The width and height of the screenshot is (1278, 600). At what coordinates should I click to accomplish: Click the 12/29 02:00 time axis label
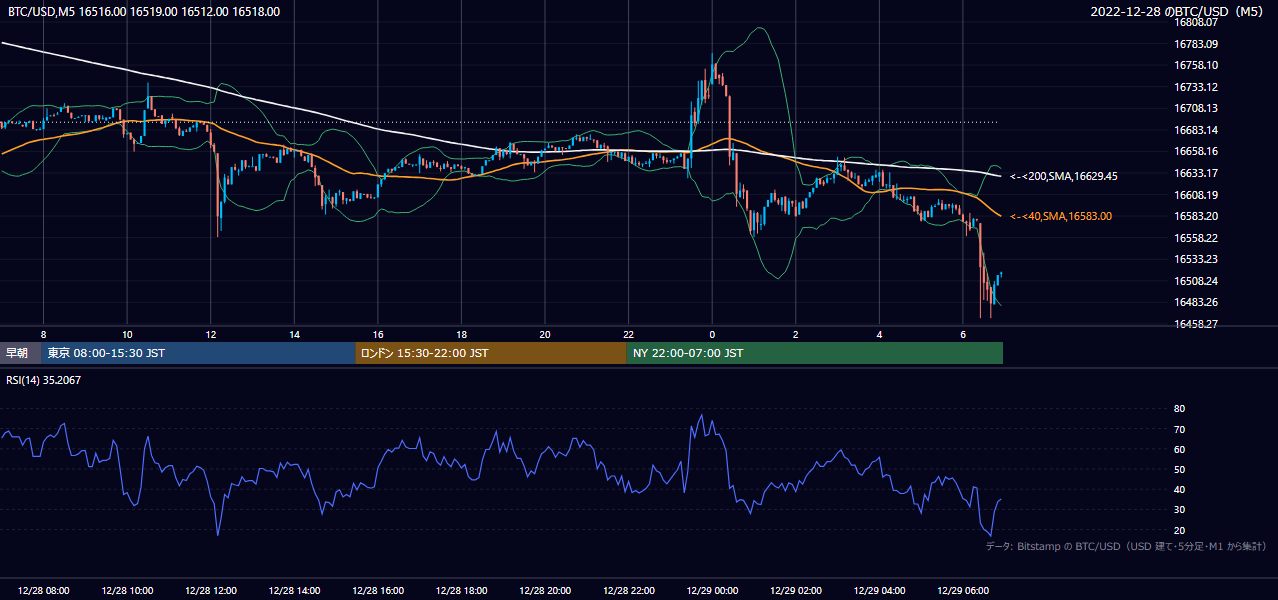point(796,591)
